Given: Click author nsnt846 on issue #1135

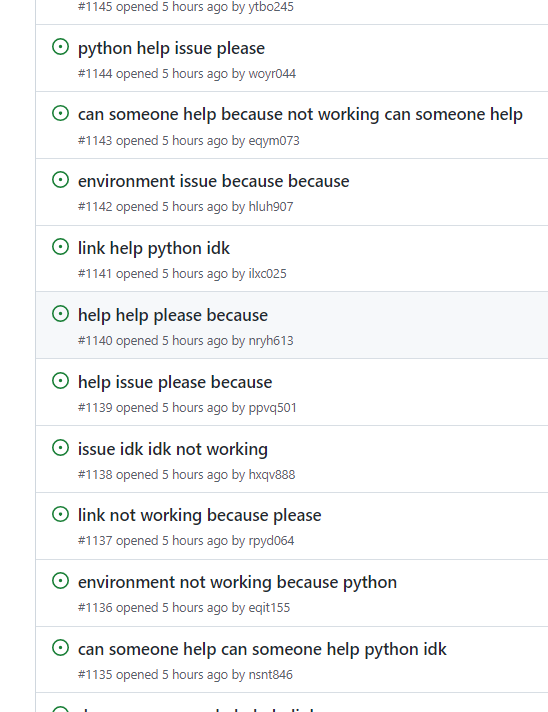Looking at the screenshot, I should point(270,675).
